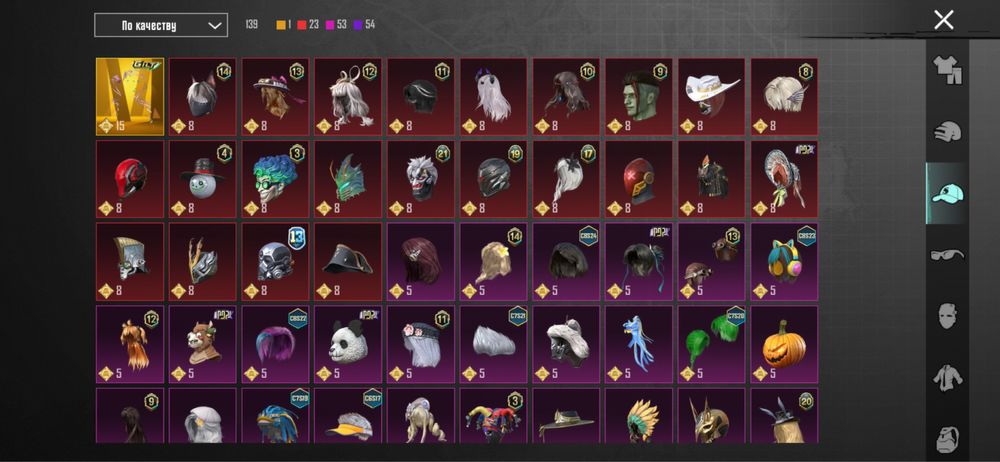This screenshot has width=1000, height=462.
Task: Select the face mask category icon
Action: click(x=947, y=315)
